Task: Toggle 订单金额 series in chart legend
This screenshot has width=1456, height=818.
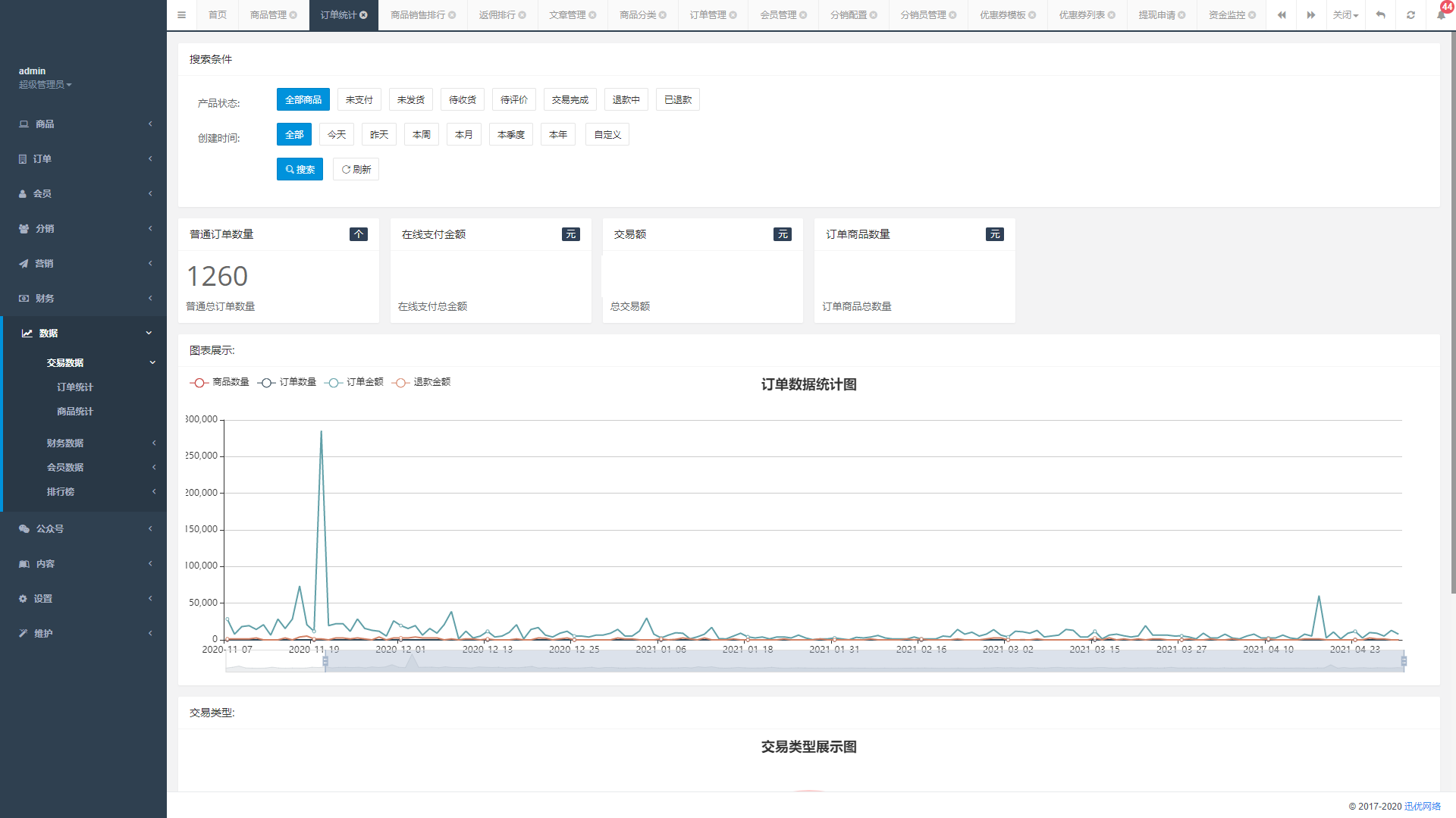Action: tap(353, 382)
